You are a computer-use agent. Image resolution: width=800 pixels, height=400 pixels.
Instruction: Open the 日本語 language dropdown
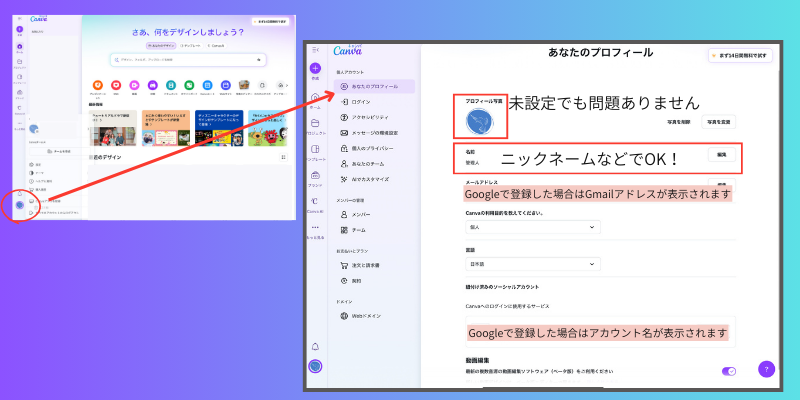click(x=533, y=264)
